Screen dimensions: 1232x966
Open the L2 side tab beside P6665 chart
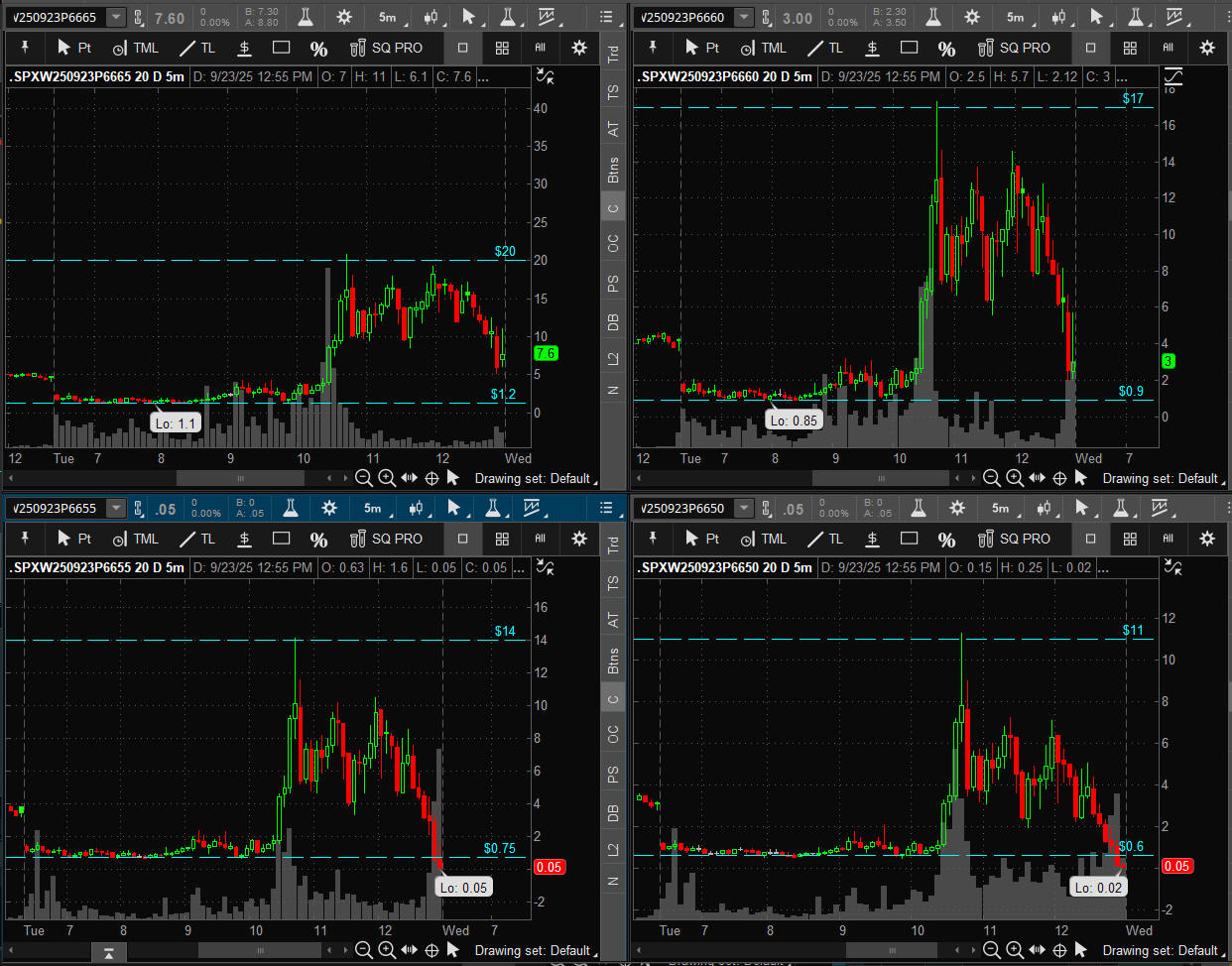(x=613, y=358)
